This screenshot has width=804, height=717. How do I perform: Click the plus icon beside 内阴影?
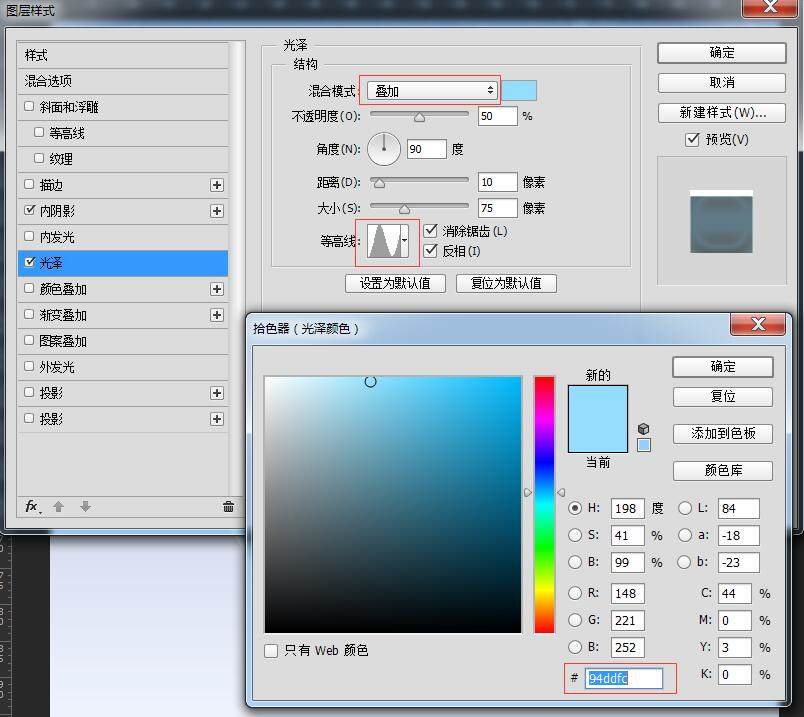[x=217, y=211]
